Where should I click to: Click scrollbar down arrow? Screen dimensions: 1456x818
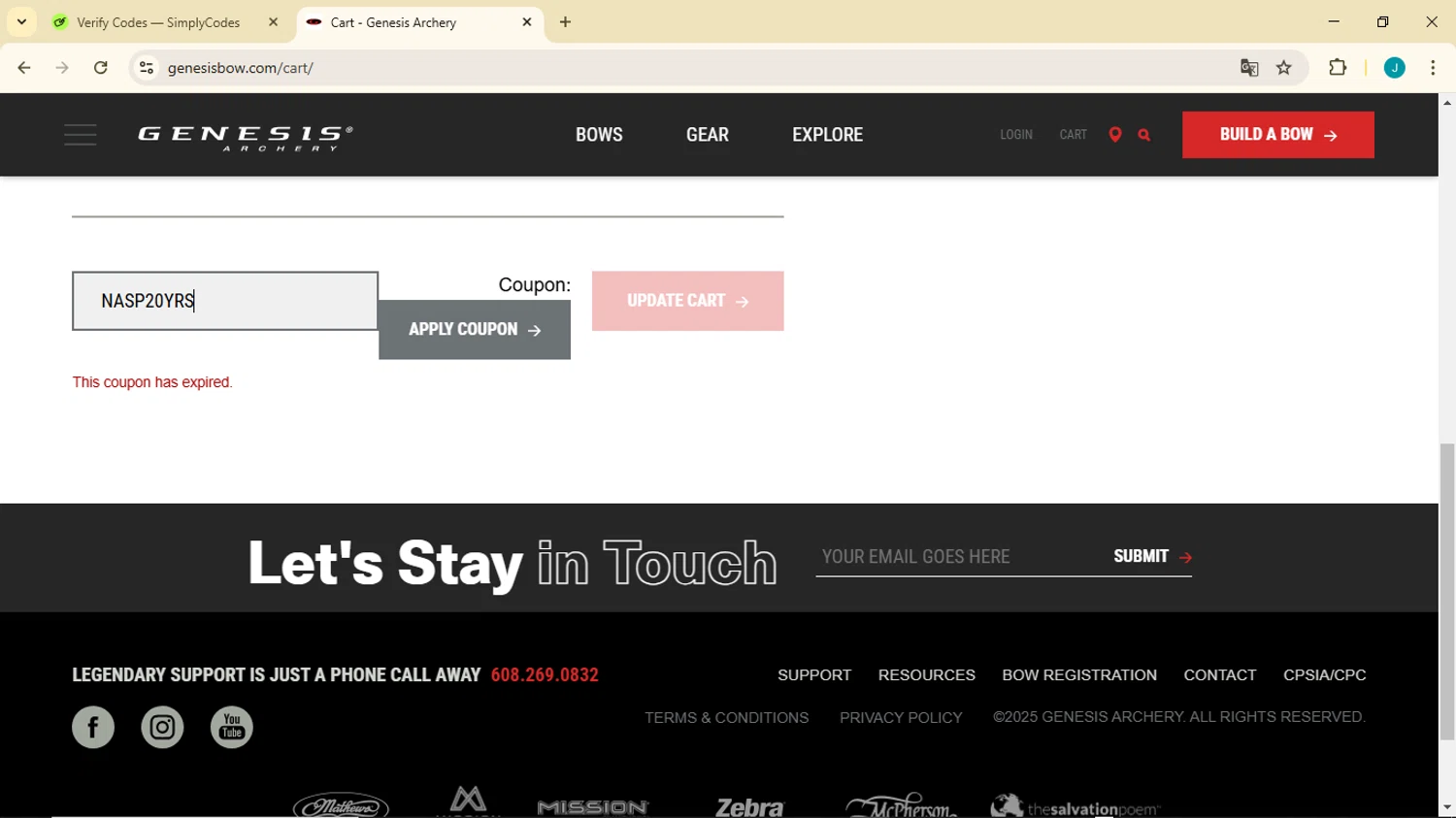point(1447,808)
